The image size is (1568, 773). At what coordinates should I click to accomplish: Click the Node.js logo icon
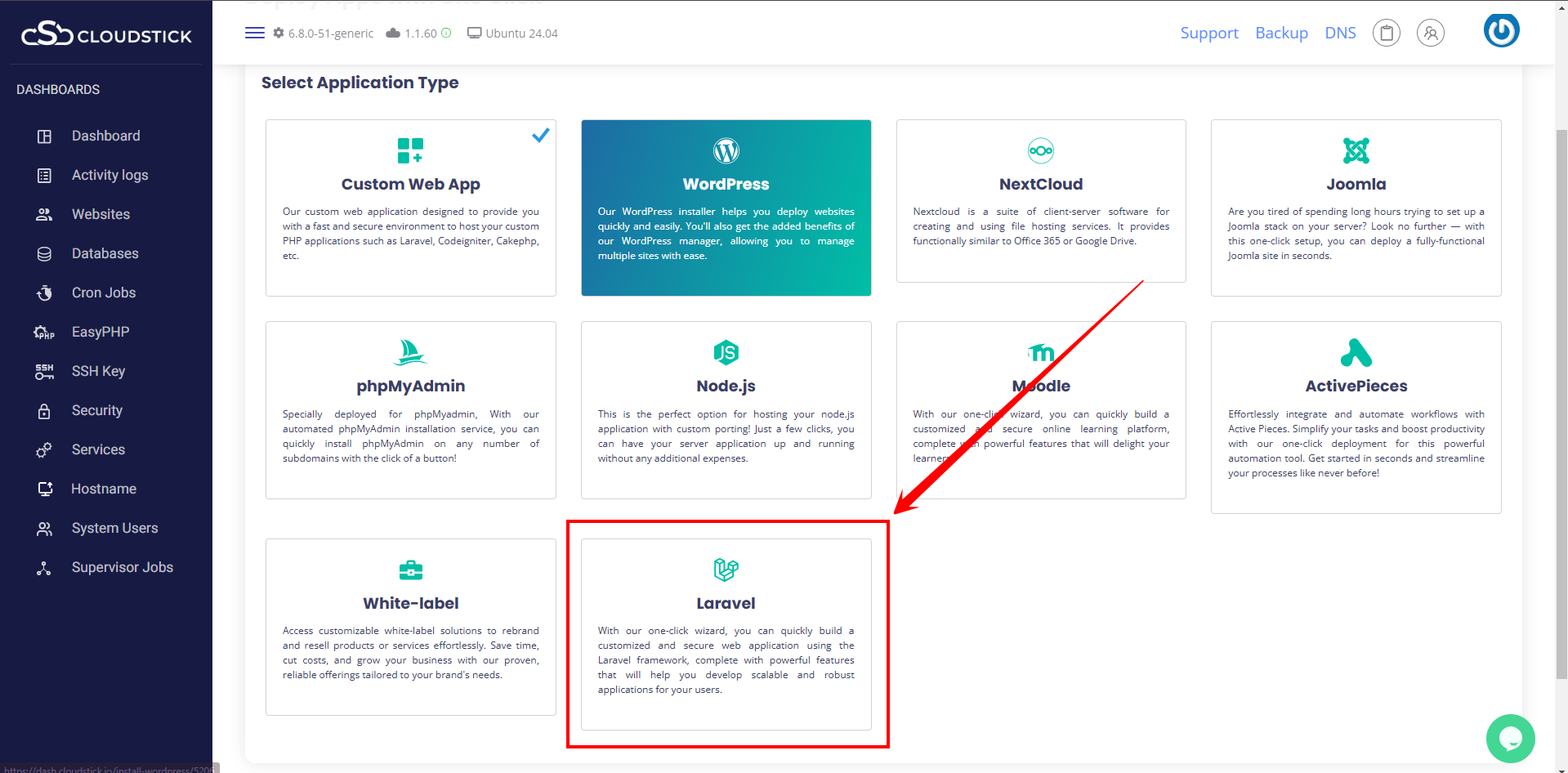coord(726,352)
